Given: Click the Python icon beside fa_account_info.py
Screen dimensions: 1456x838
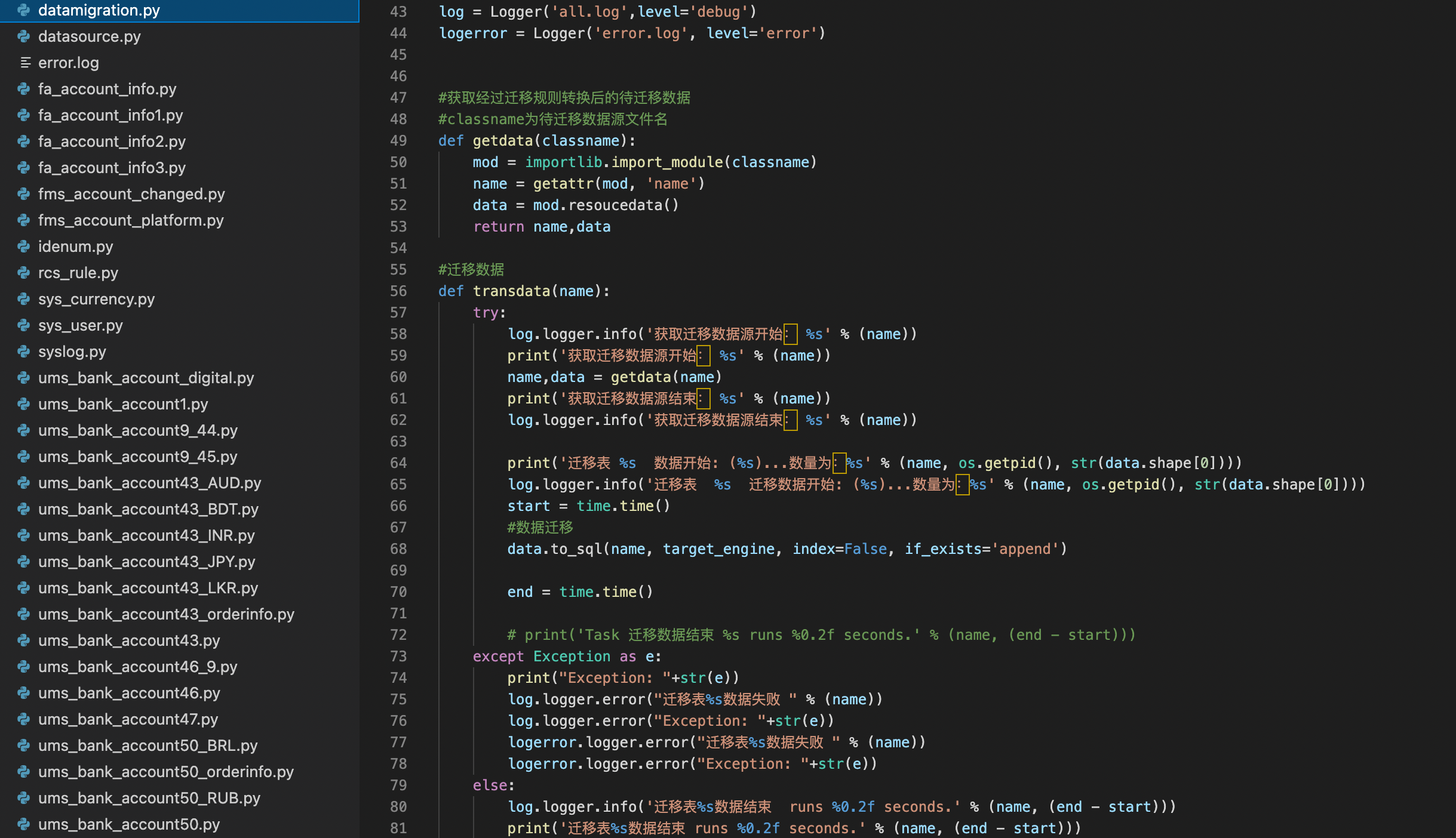Looking at the screenshot, I should [24, 89].
